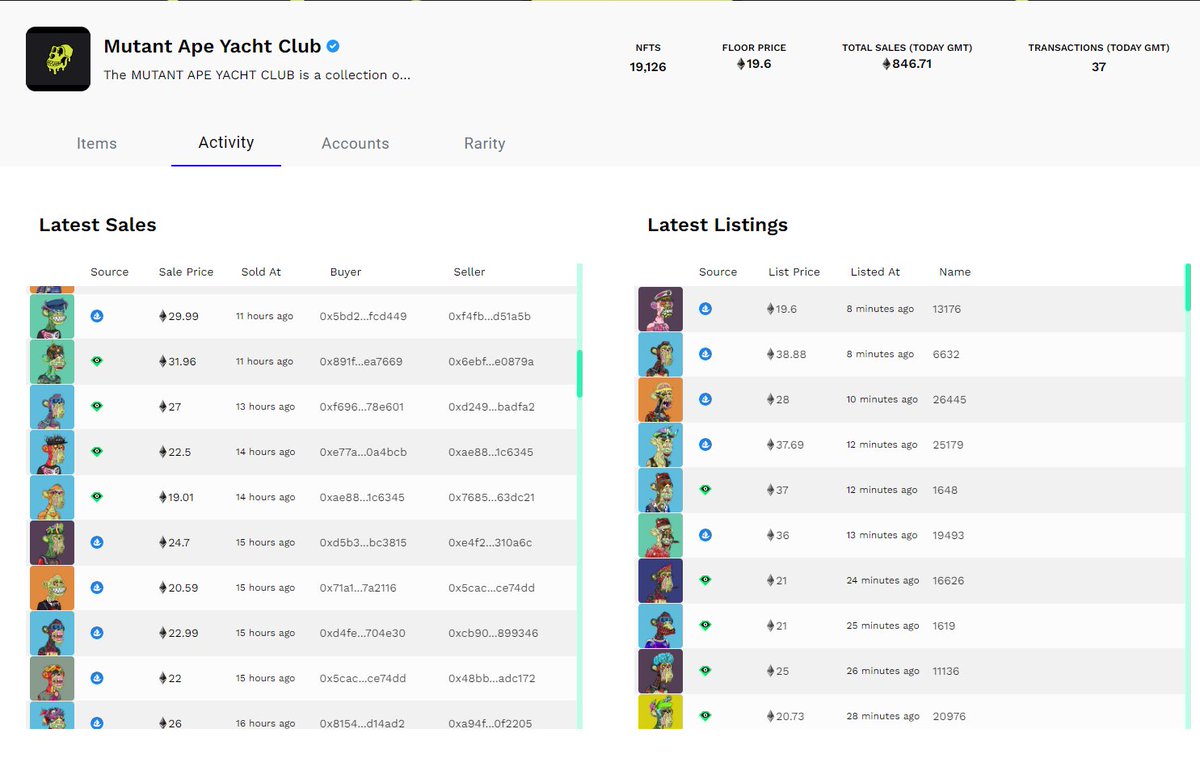This screenshot has width=1200, height=771.
Task: Click buyer address 0xd5b3...bc3815
Action: (x=363, y=542)
